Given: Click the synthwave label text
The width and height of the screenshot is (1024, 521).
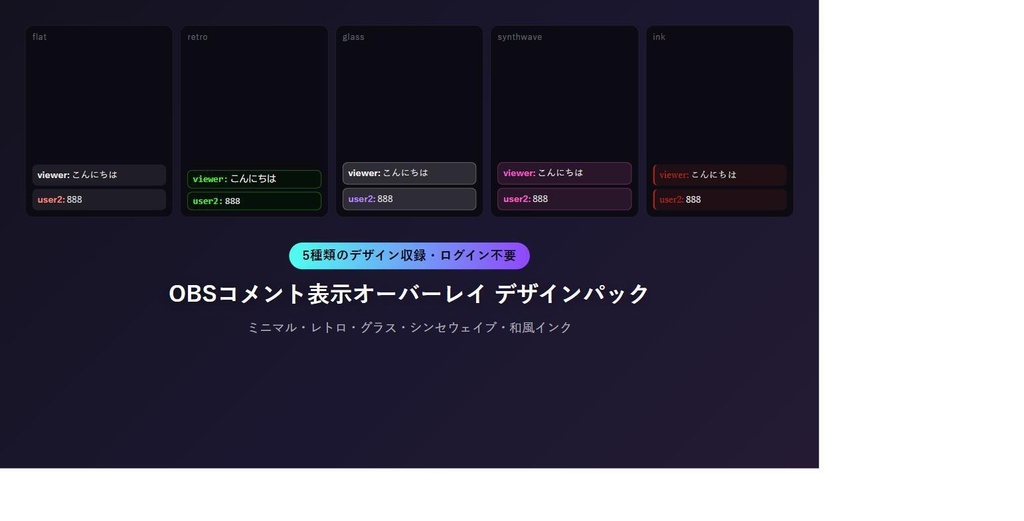Looking at the screenshot, I should pyautogui.click(x=520, y=37).
